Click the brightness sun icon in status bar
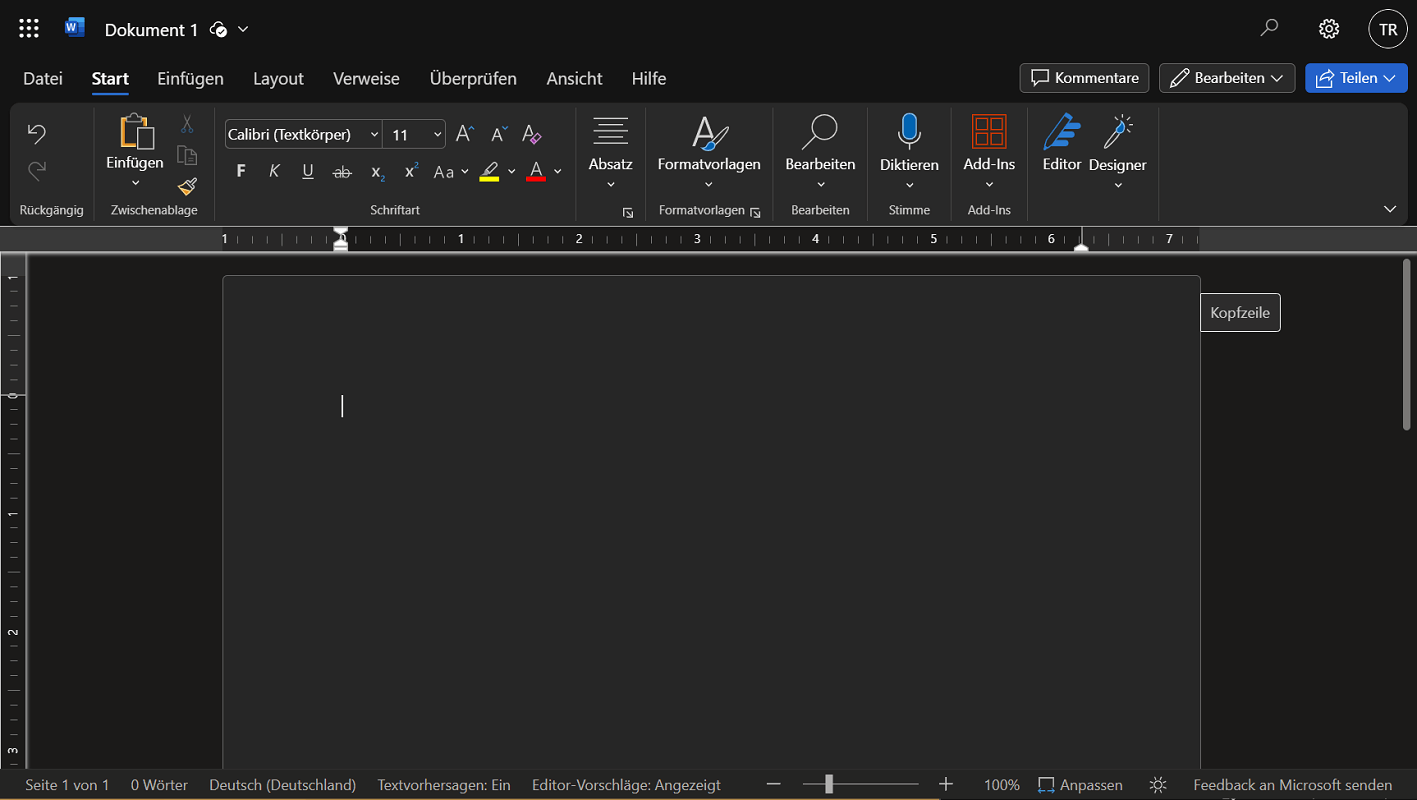 click(1158, 785)
